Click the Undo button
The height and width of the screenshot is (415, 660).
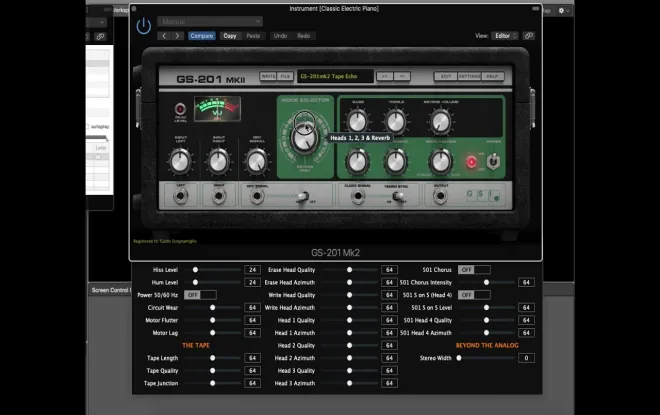pos(280,36)
